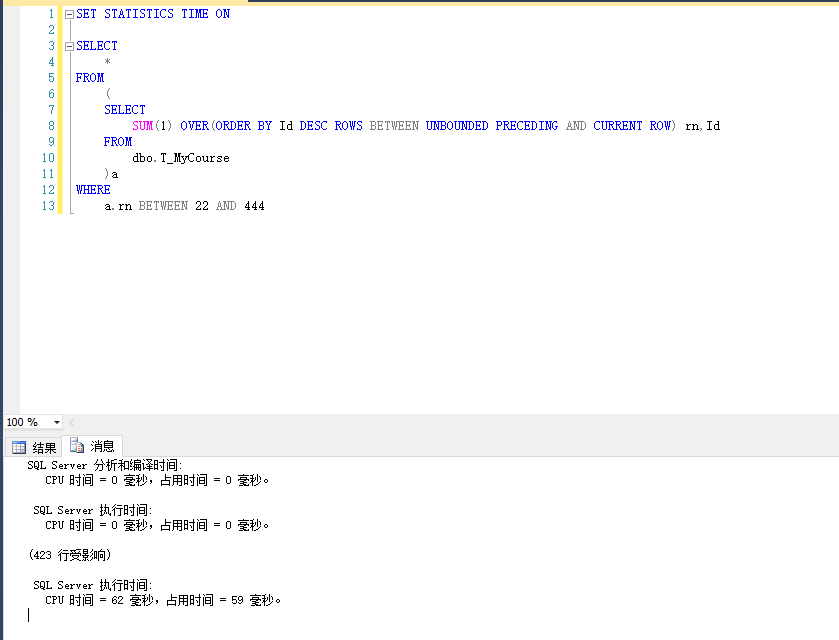Viewport: 839px width, 640px height.
Task: Collapse the outer SELECT statement block
Action: click(x=68, y=46)
